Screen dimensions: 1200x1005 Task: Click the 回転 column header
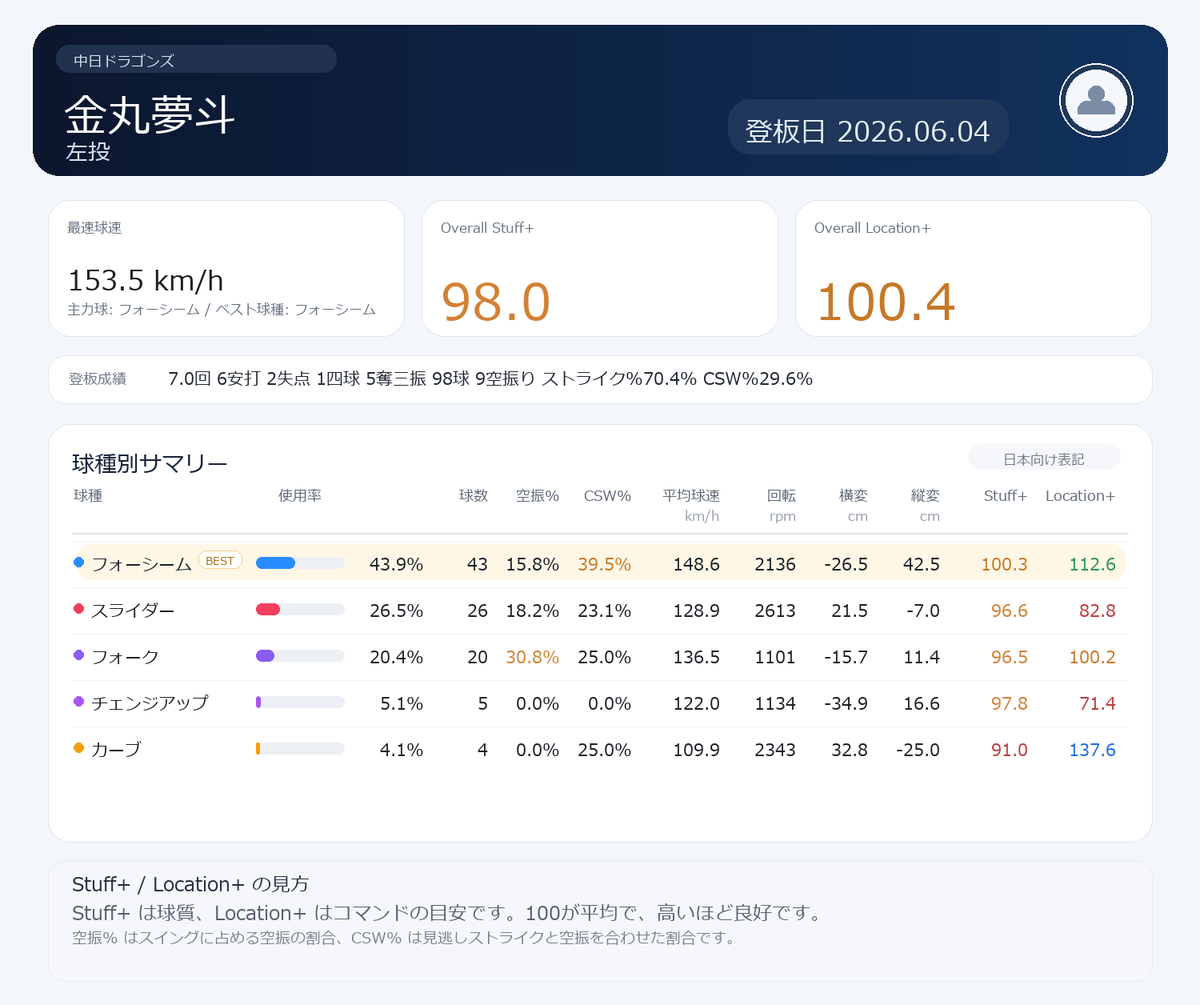pos(781,495)
